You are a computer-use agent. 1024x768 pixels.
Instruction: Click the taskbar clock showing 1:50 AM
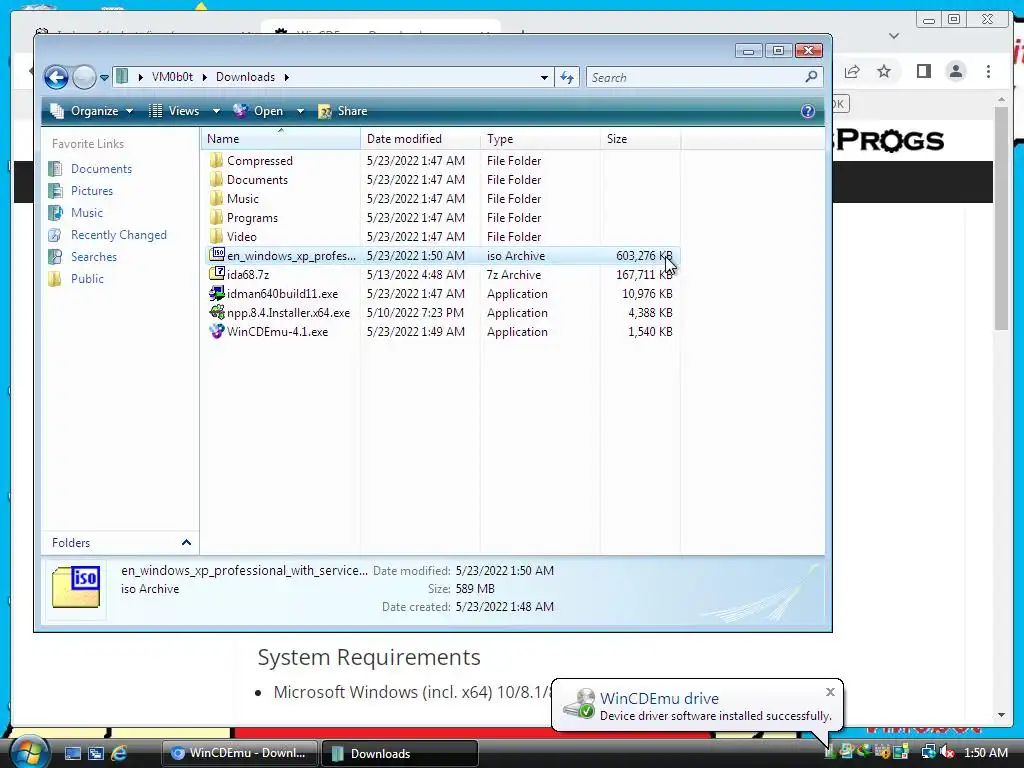click(x=986, y=753)
